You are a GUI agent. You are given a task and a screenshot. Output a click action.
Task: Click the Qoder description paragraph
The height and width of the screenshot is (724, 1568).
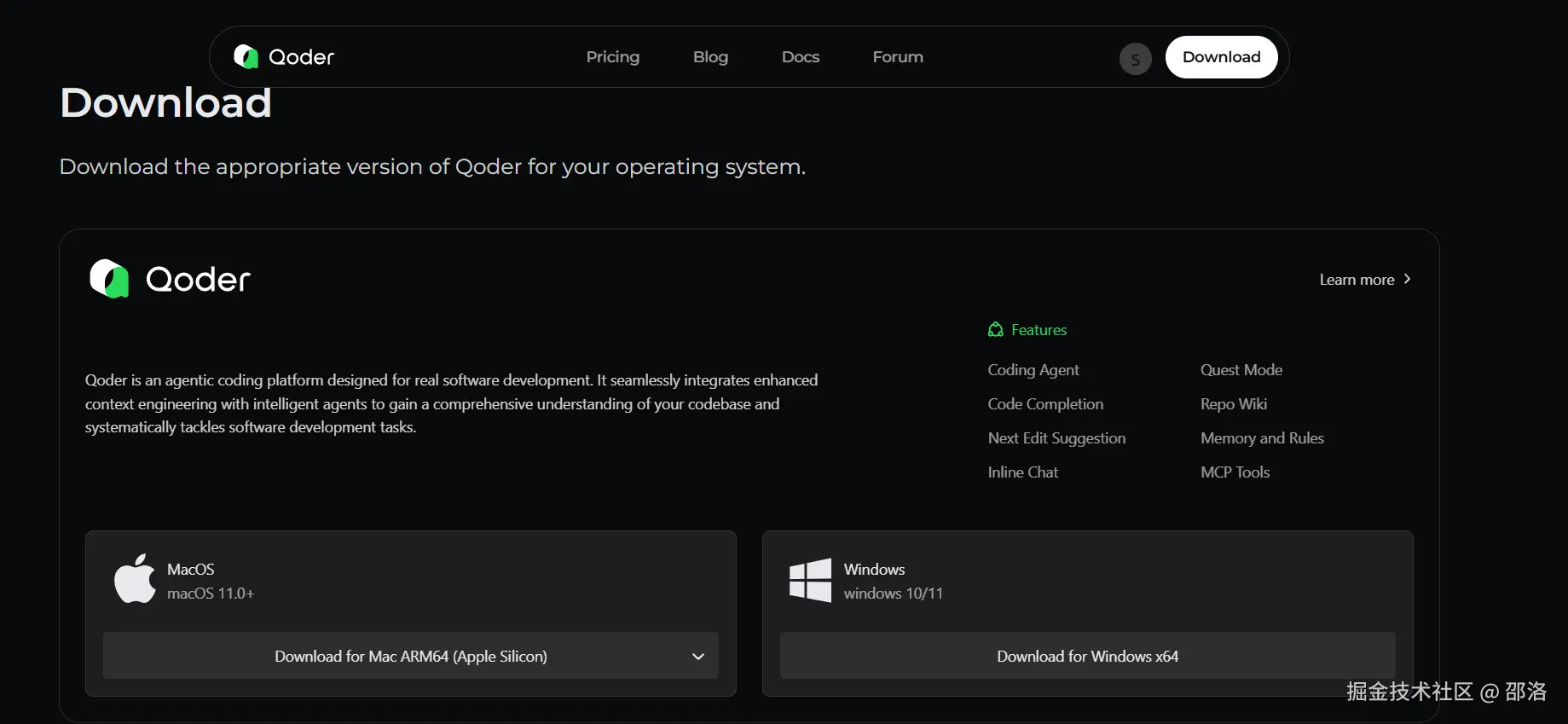(x=451, y=403)
